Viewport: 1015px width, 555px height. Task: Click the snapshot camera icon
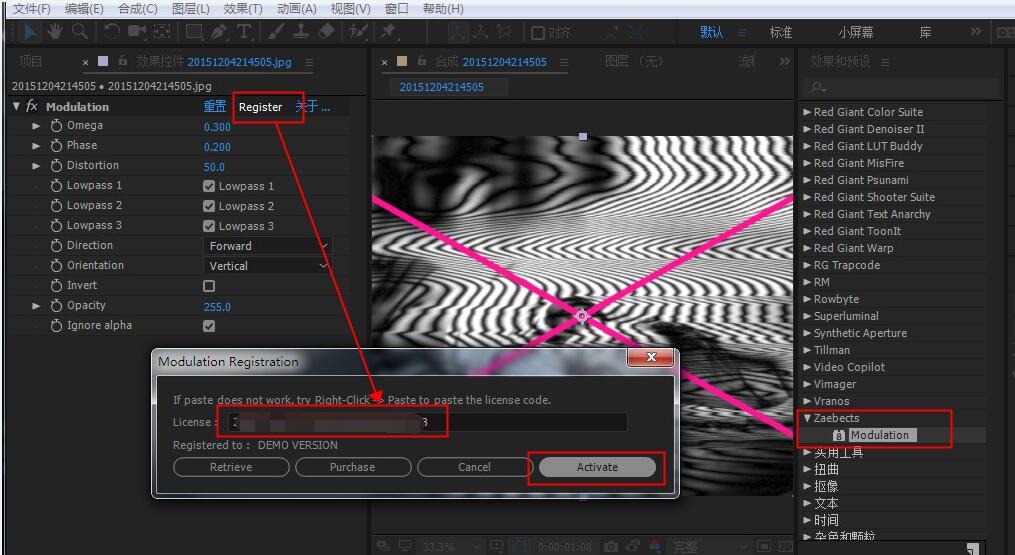[610, 547]
